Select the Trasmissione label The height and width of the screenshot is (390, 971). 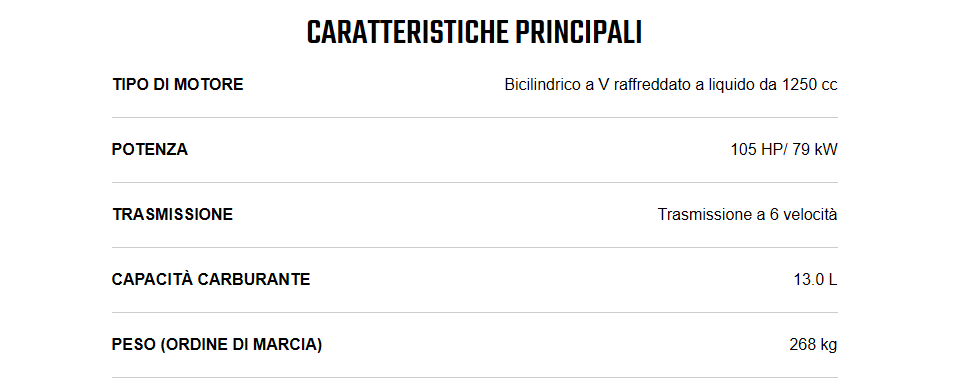173,215
